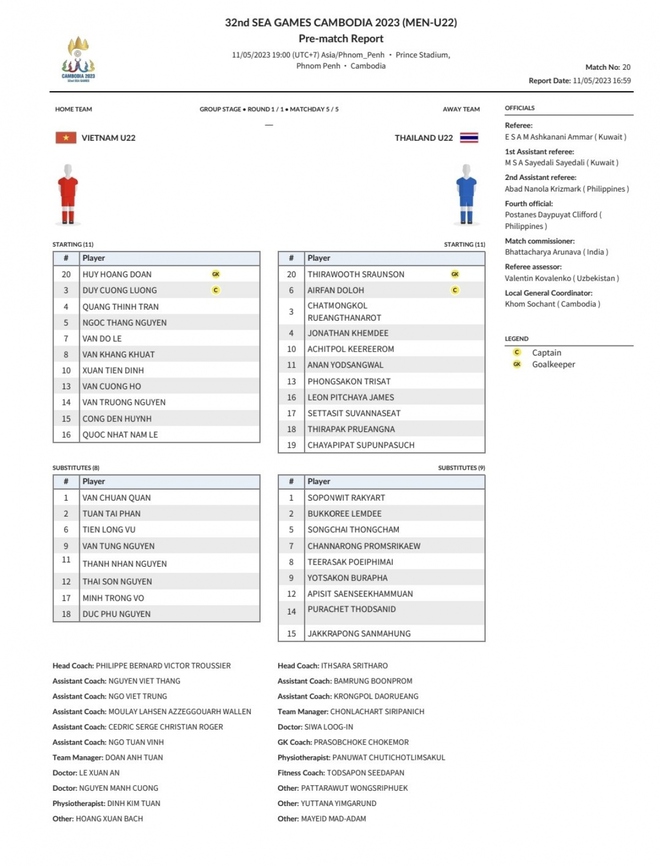
Task: Select substitute row Van Chuan Quan
Action: (156, 498)
